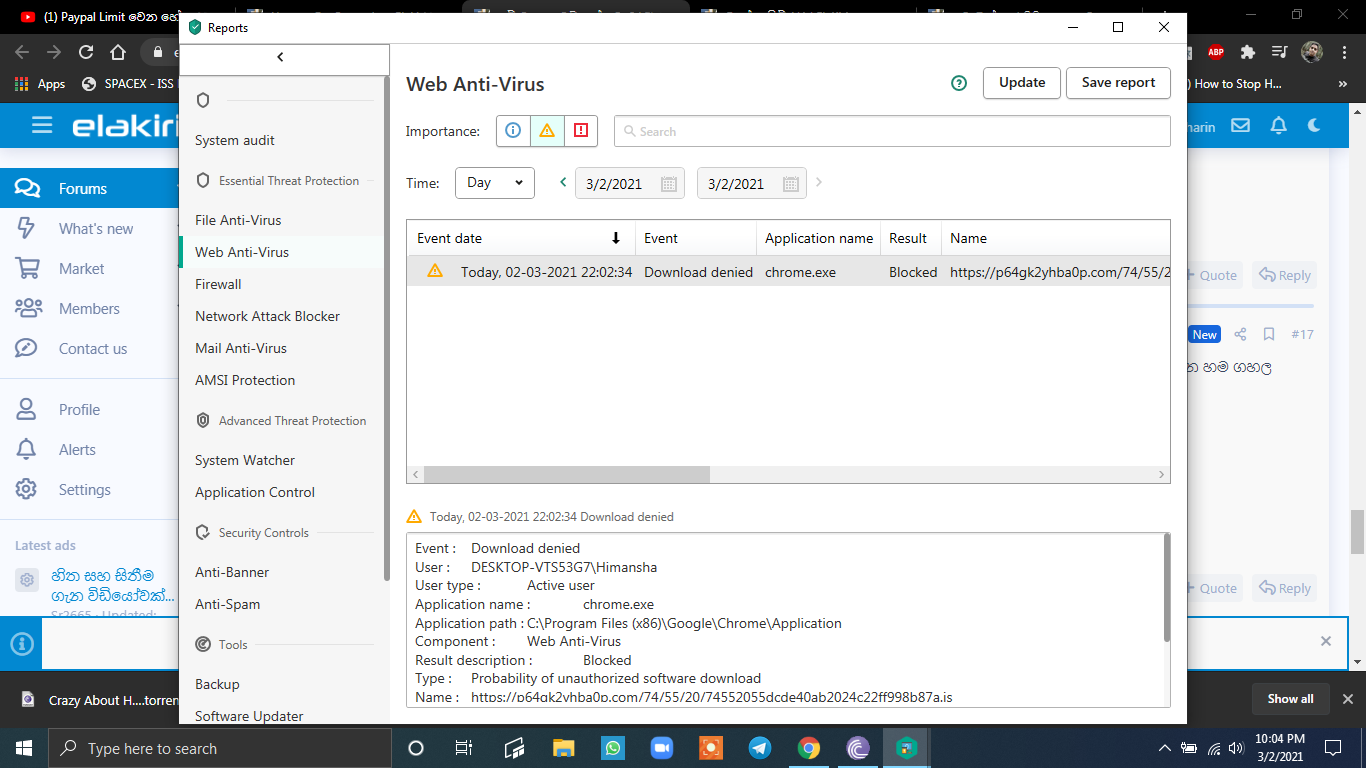Expand the bookmarks bar overflow chevron
The width and height of the screenshot is (1366, 768).
1342,84
